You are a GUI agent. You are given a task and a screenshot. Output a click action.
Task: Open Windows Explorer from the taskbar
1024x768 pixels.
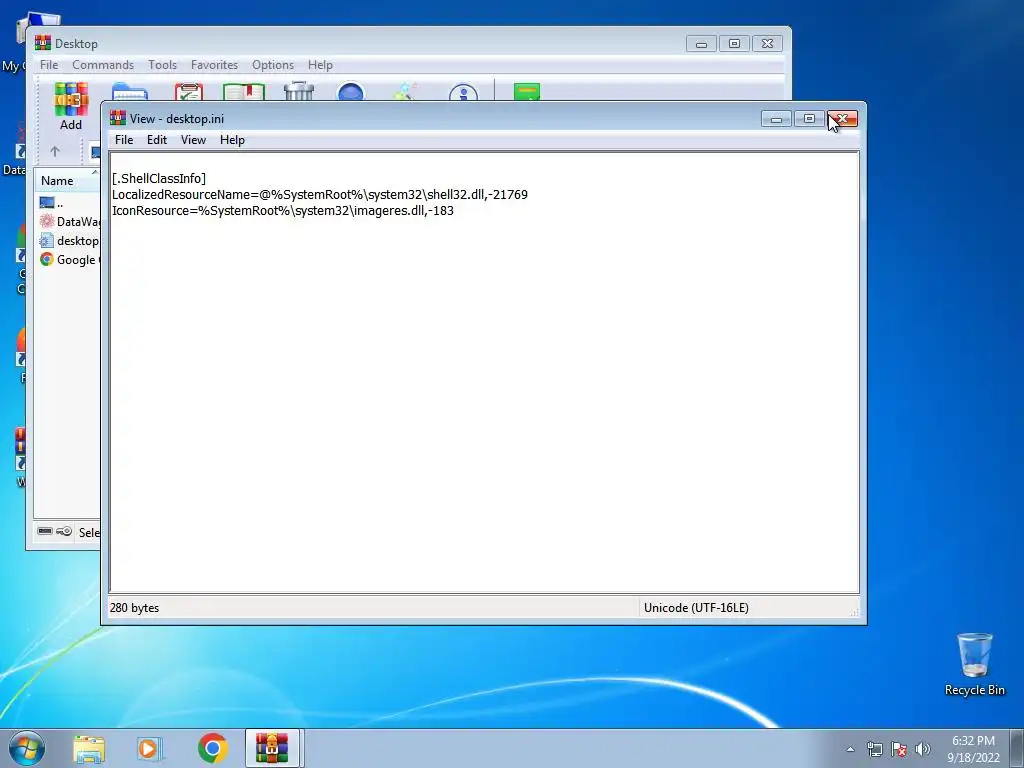click(x=89, y=748)
